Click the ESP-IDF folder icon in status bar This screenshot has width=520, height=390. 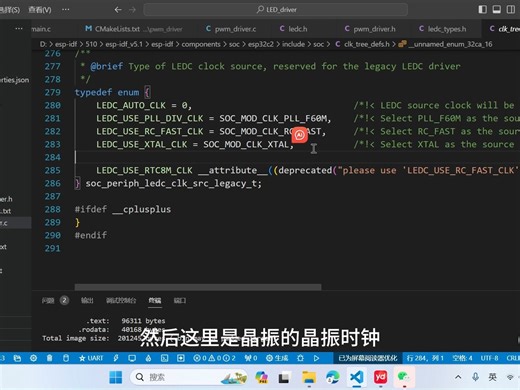point(17,358)
